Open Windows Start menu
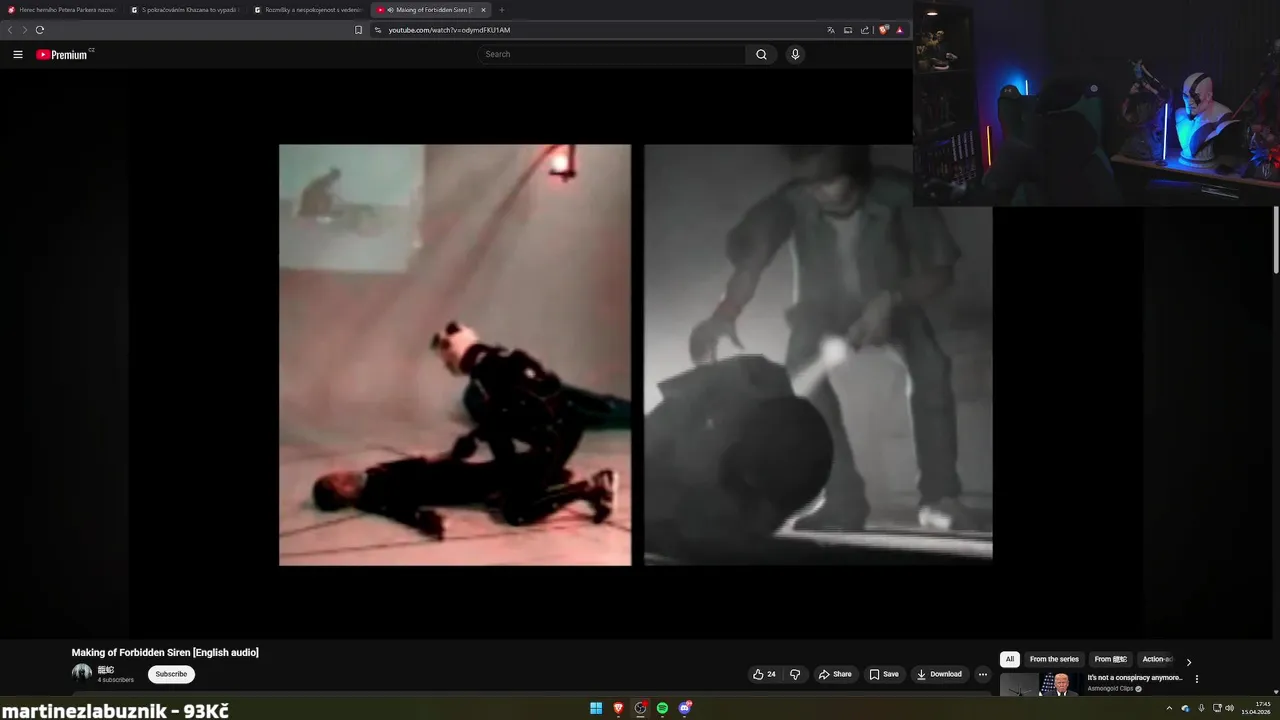The height and width of the screenshot is (720, 1280). [596, 708]
